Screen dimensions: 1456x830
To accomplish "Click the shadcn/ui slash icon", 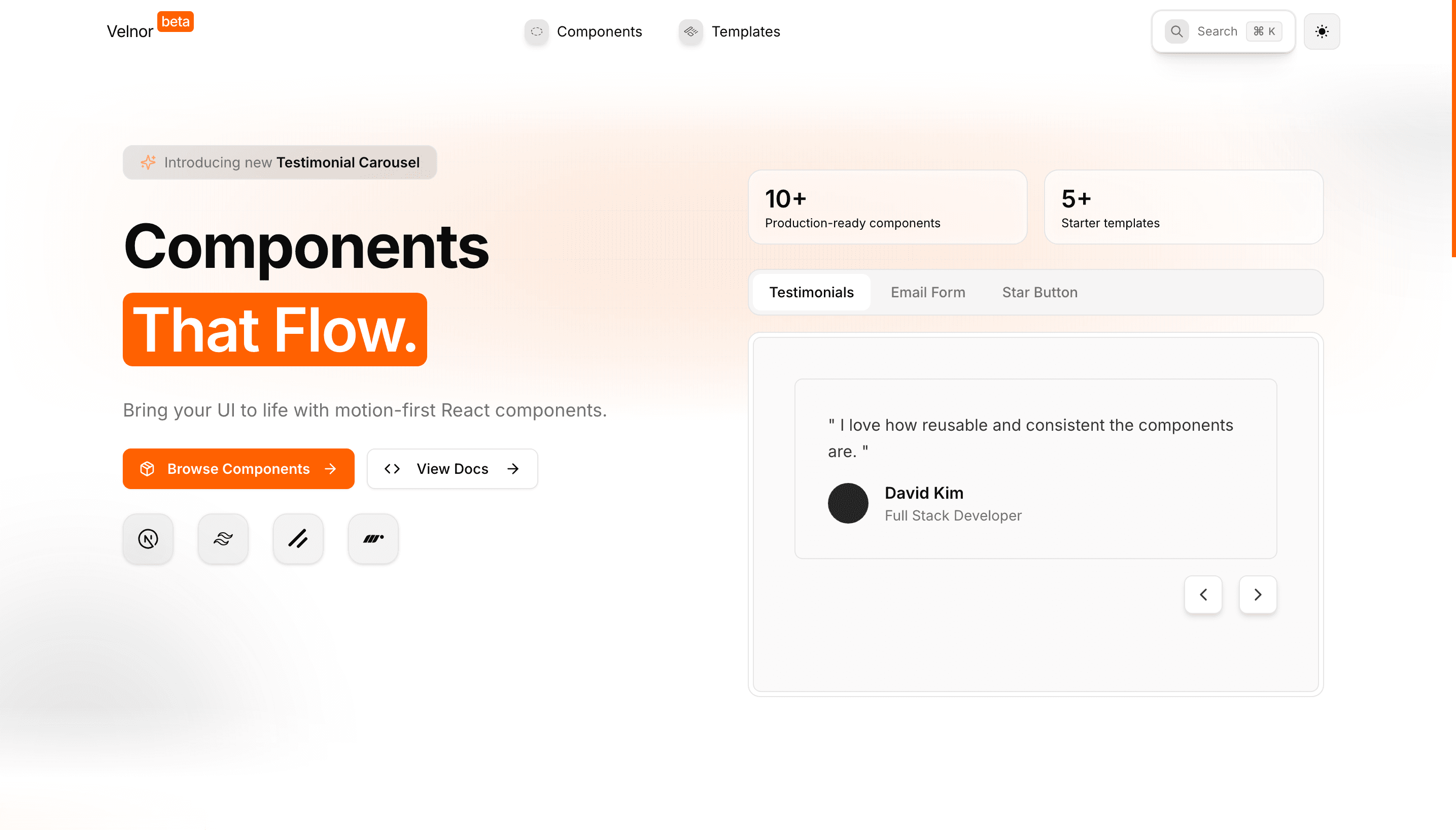I will click(x=298, y=538).
